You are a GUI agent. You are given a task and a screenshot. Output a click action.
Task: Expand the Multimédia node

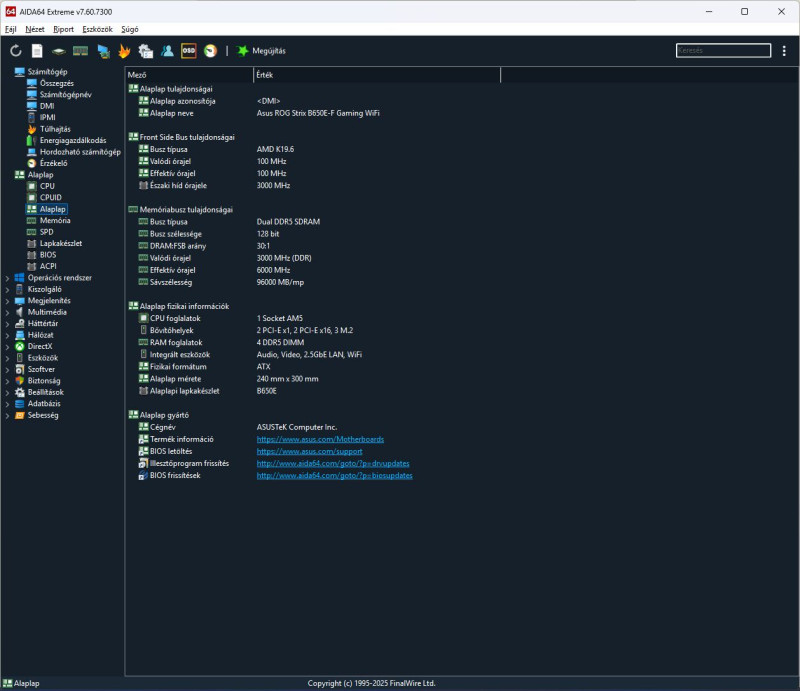pyautogui.click(x=7, y=312)
